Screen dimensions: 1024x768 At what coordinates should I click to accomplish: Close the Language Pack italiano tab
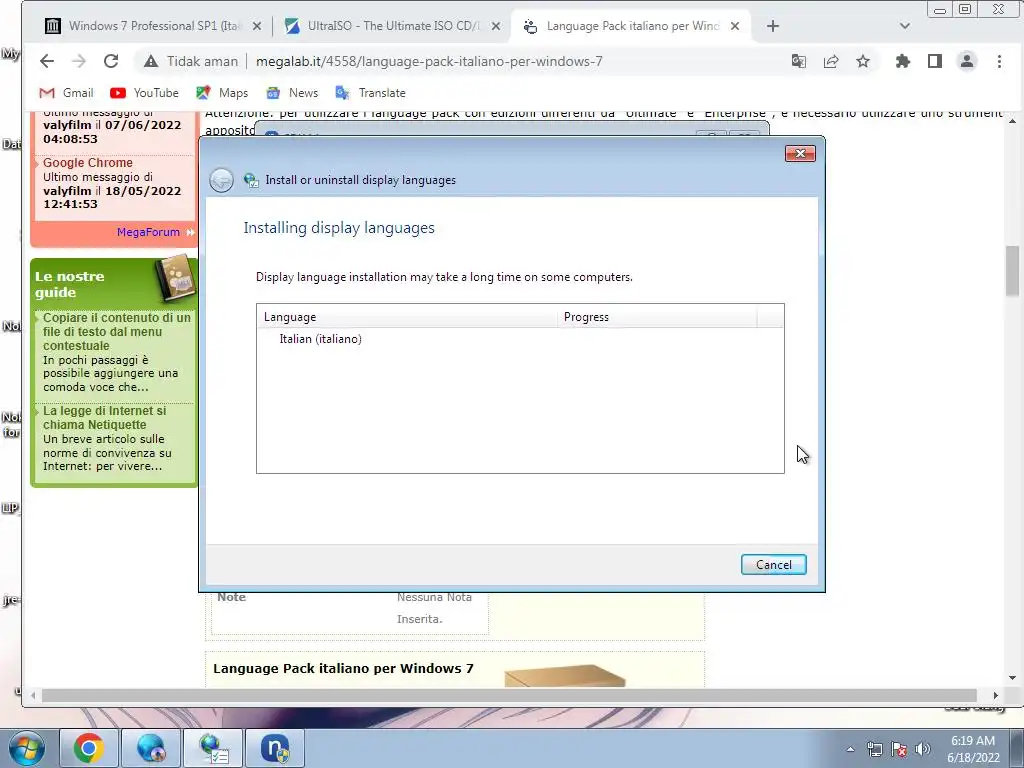tap(735, 26)
